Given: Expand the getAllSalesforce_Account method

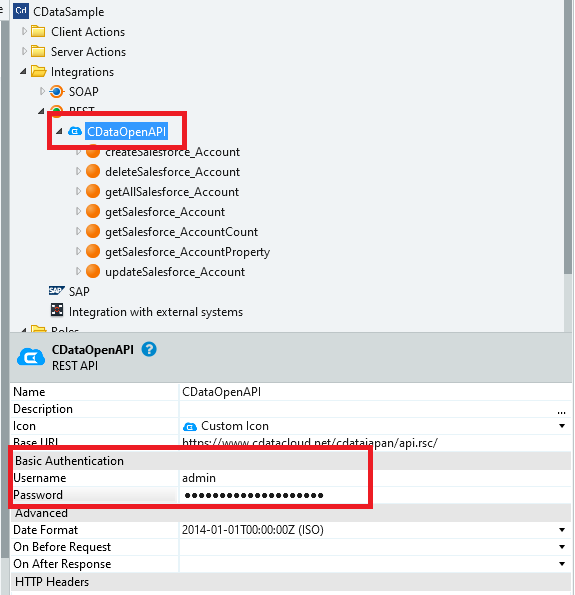Looking at the screenshot, I should [x=78, y=191].
